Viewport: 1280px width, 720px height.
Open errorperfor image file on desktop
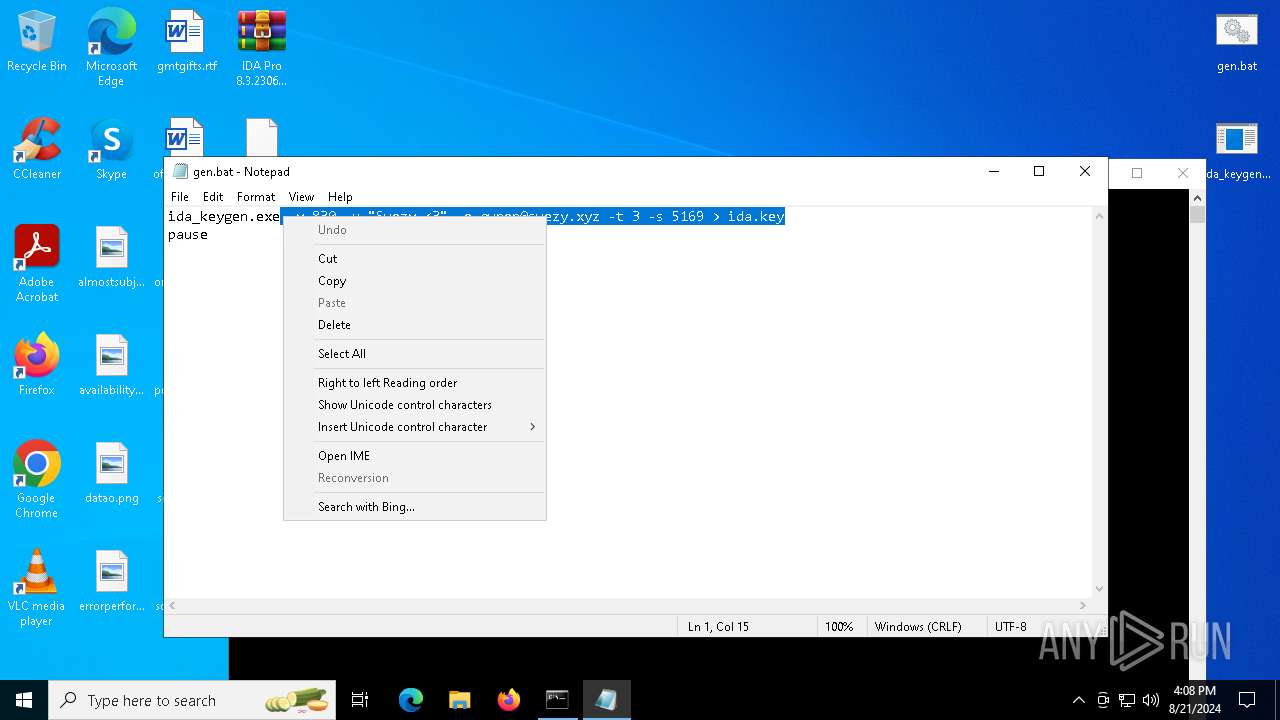pyautogui.click(x=111, y=582)
